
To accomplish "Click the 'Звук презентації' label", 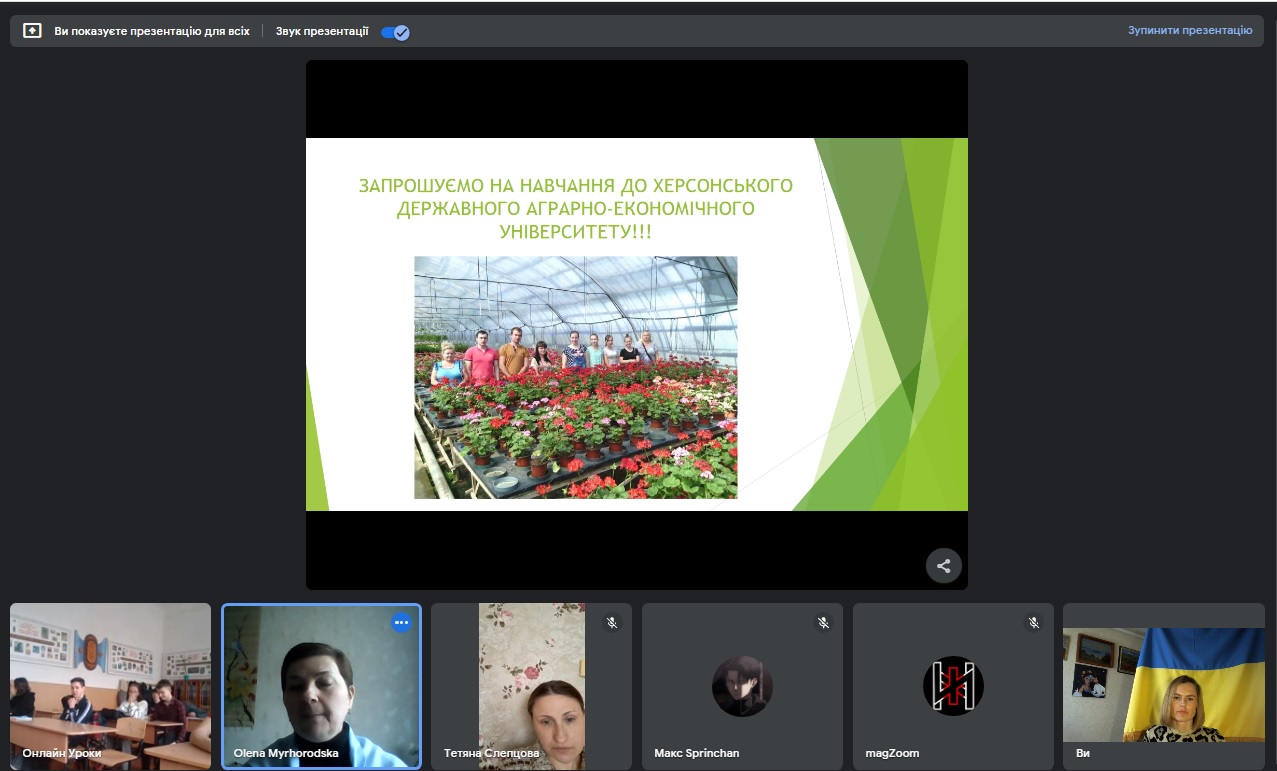I will 322,31.
